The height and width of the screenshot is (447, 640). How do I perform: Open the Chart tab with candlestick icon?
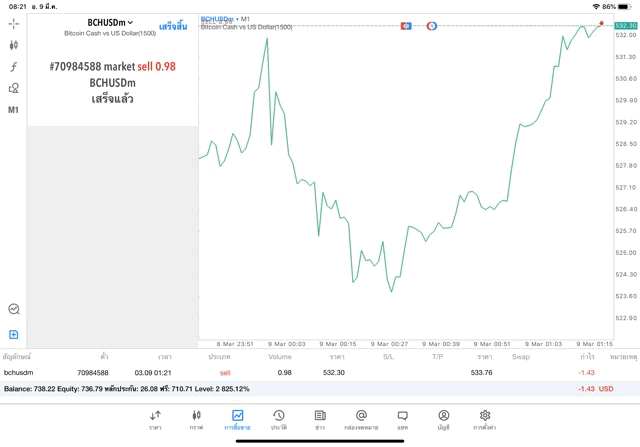pyautogui.click(x=196, y=420)
